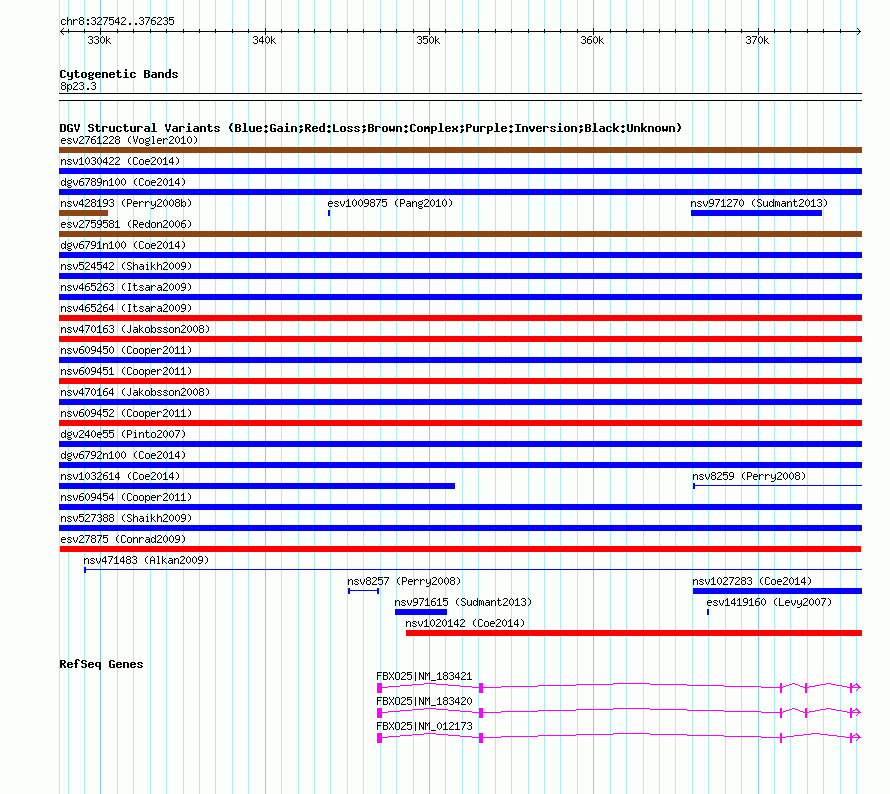Click the FBXO25|NM_183420 gene label
The image size is (890, 794).
(424, 701)
